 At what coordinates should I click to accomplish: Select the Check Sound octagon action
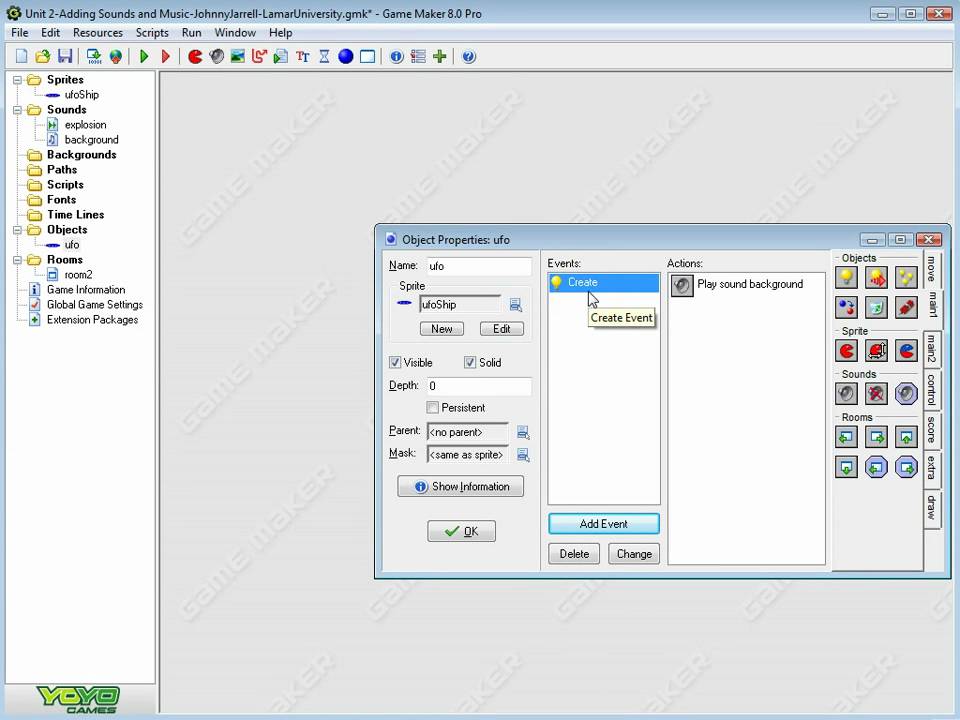[906, 394]
